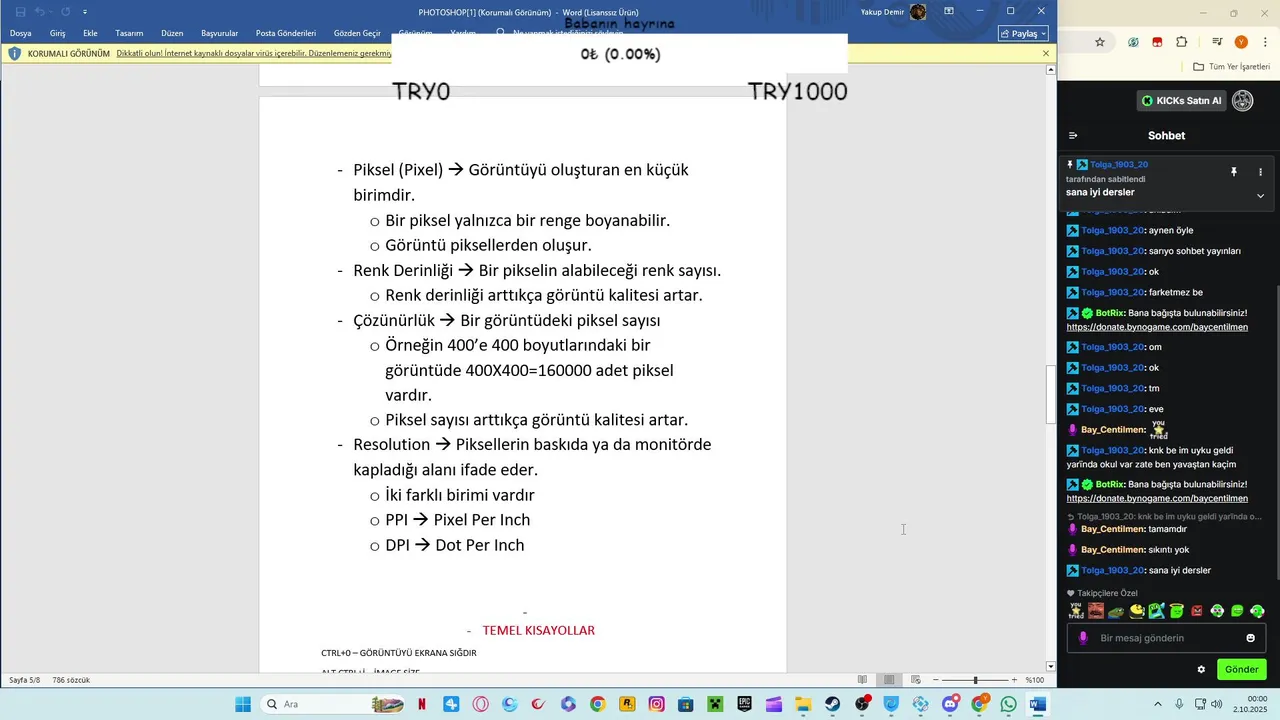
Task: Click username Bay_Centilmen before 'sıkıntı yok'
Action: coord(1113,550)
